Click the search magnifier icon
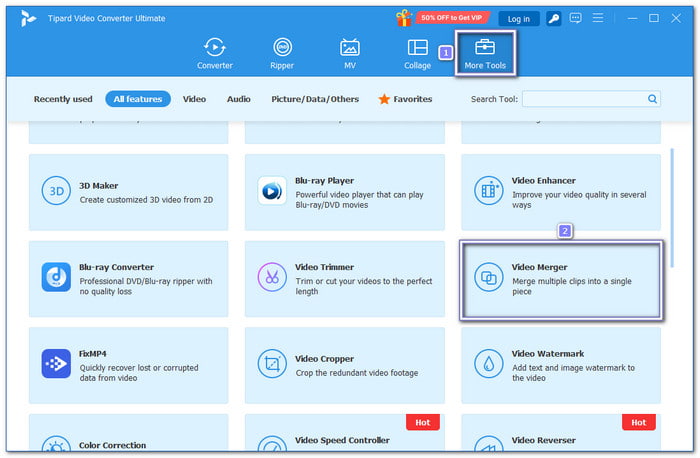 652,99
